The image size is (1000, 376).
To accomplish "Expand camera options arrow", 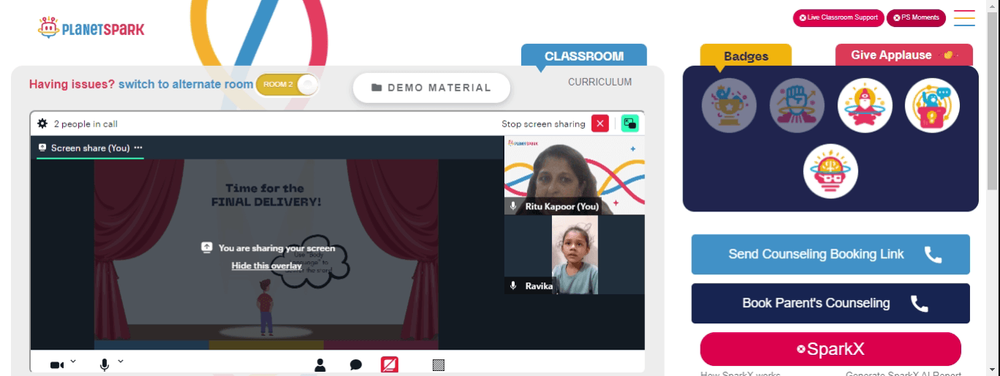I will tap(73, 361).
